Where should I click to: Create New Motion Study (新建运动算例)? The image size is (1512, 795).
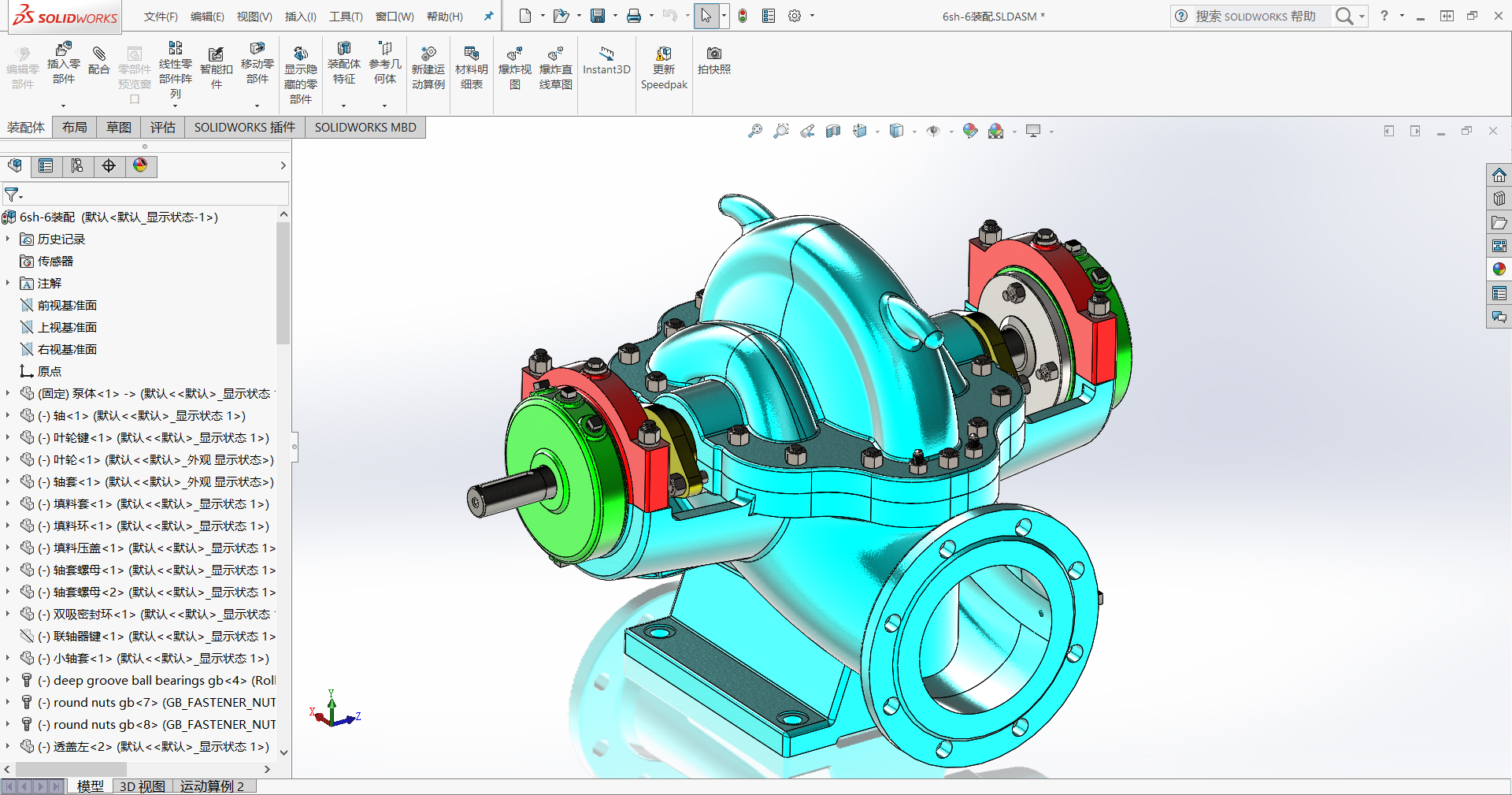coord(428,68)
